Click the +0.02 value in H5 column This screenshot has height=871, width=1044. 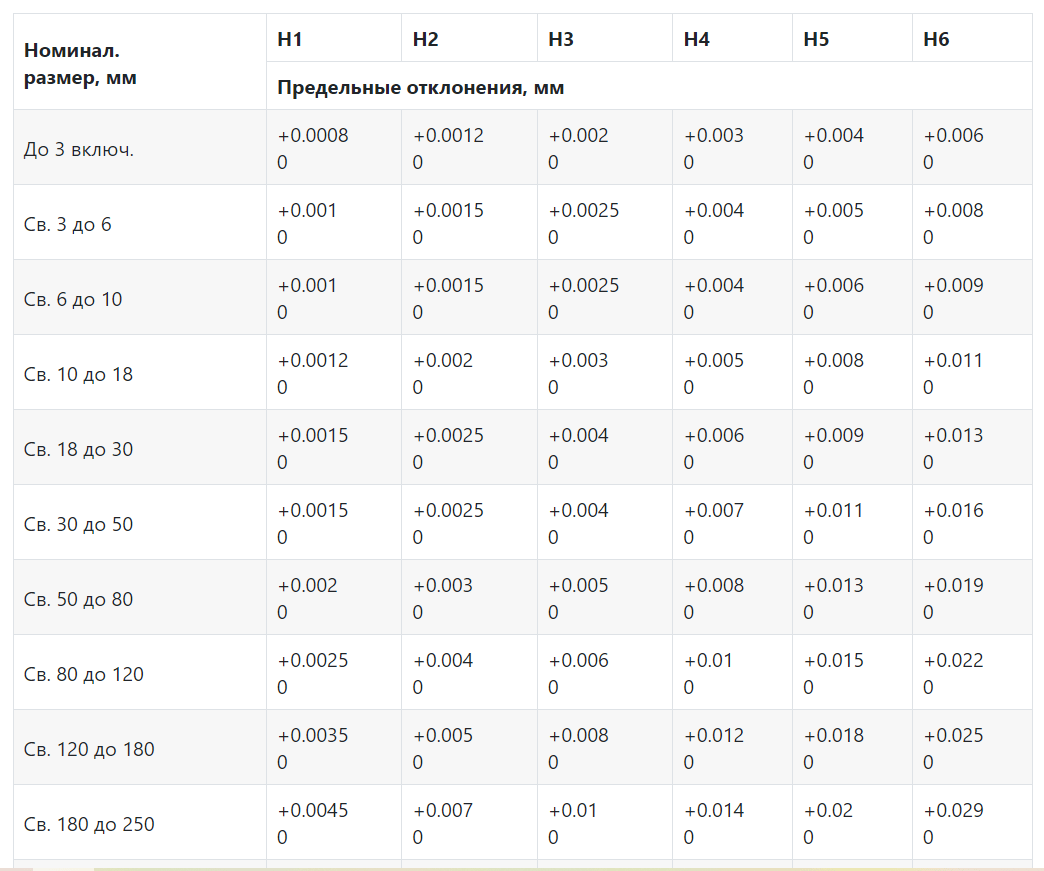coord(828,811)
